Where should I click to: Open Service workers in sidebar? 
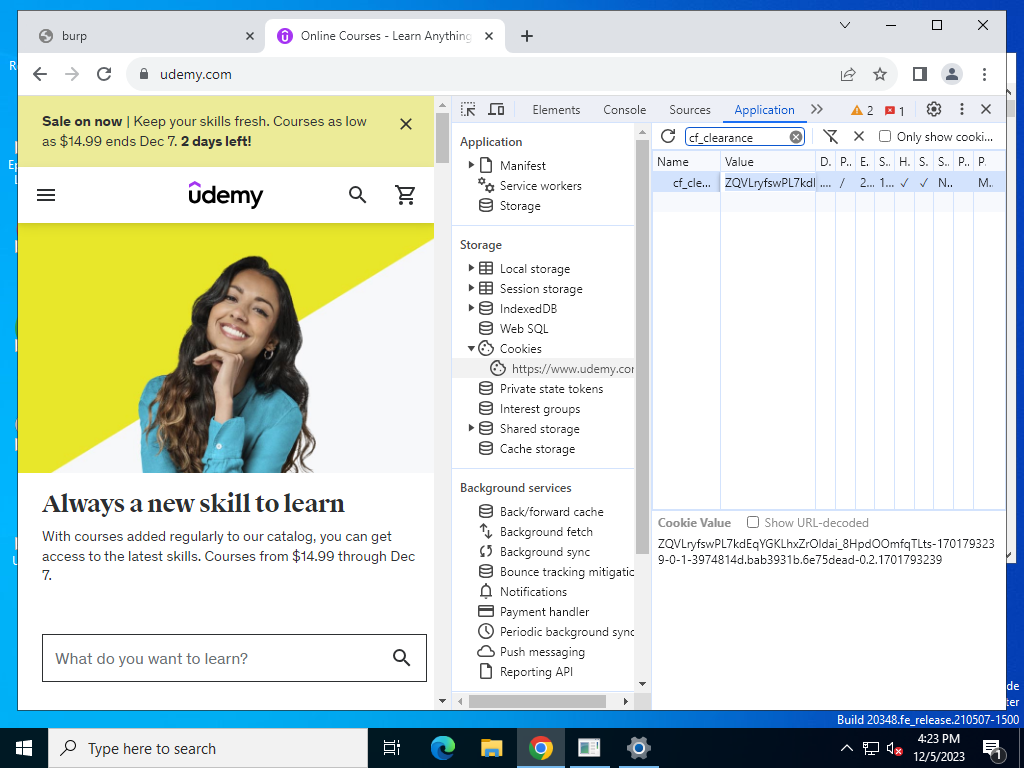coord(540,185)
